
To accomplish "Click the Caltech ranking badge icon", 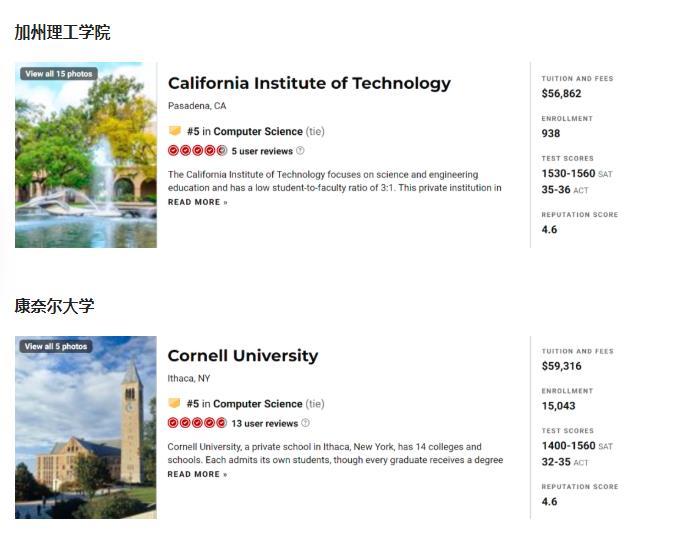I will (175, 131).
